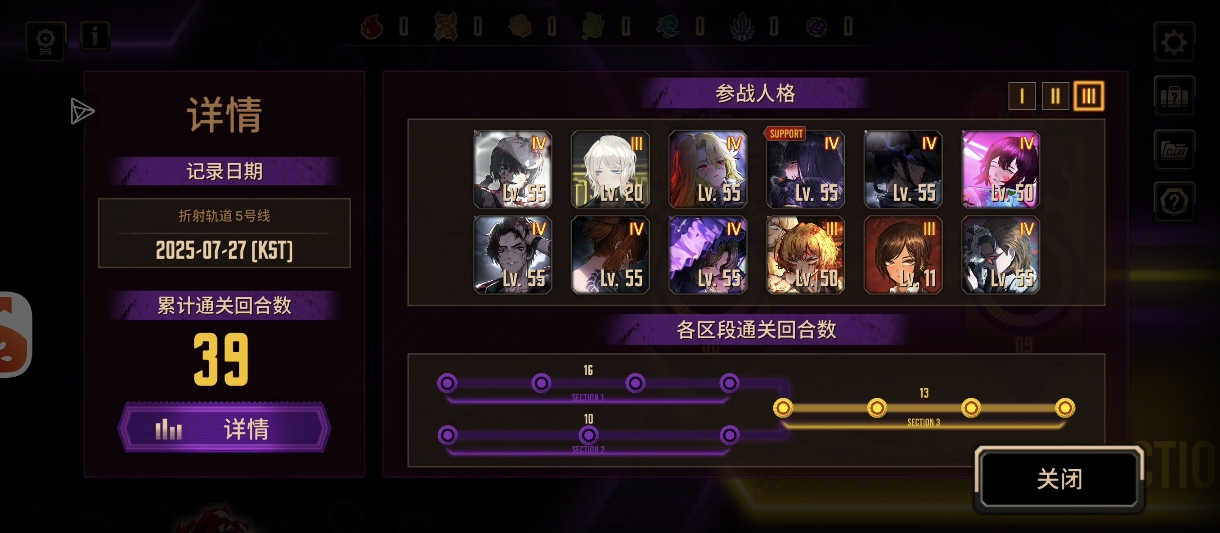
Task: Open the 详情 statistics button
Action: tap(224, 429)
